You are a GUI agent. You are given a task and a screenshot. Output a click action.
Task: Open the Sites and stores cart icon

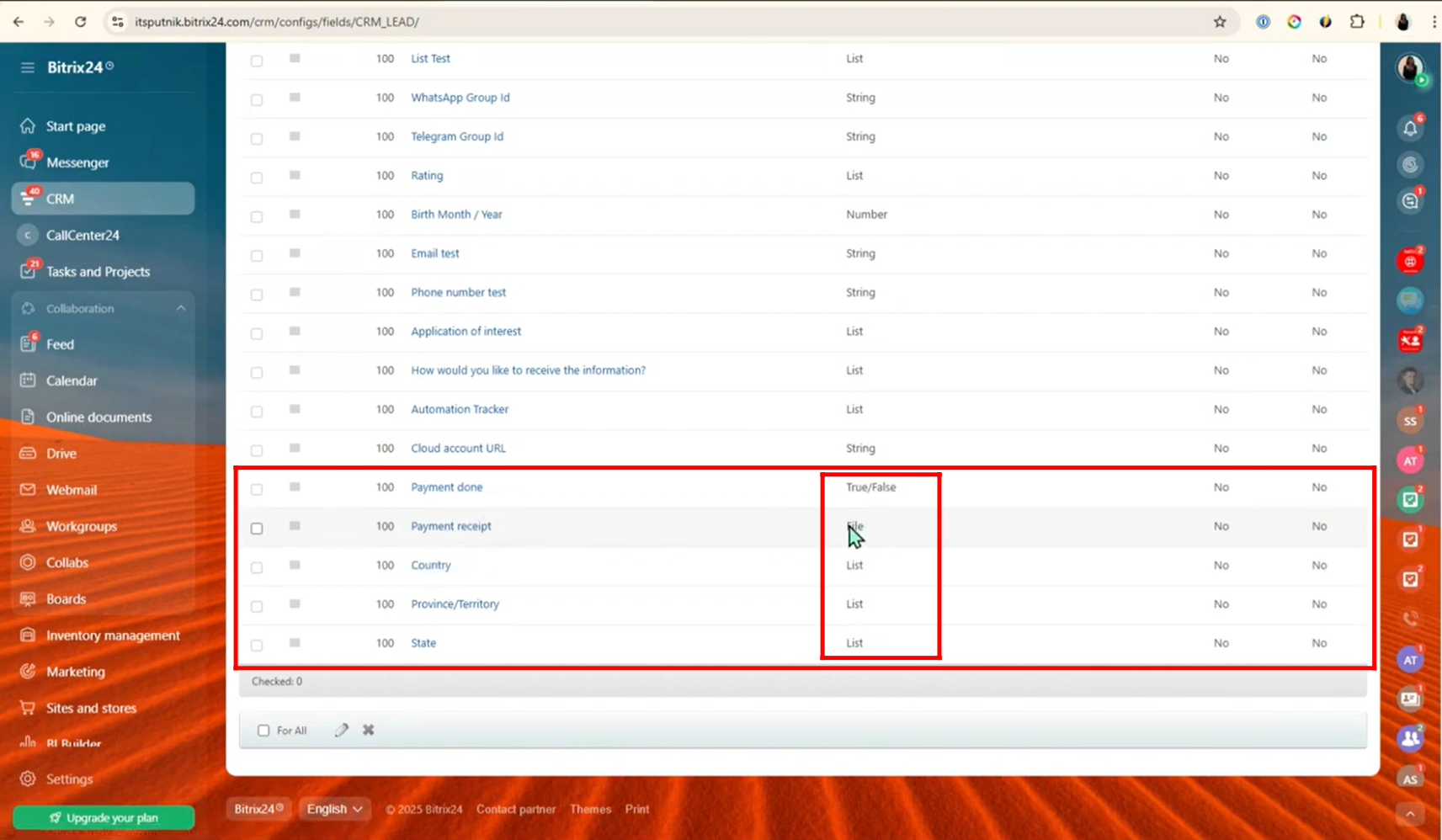pyautogui.click(x=28, y=708)
